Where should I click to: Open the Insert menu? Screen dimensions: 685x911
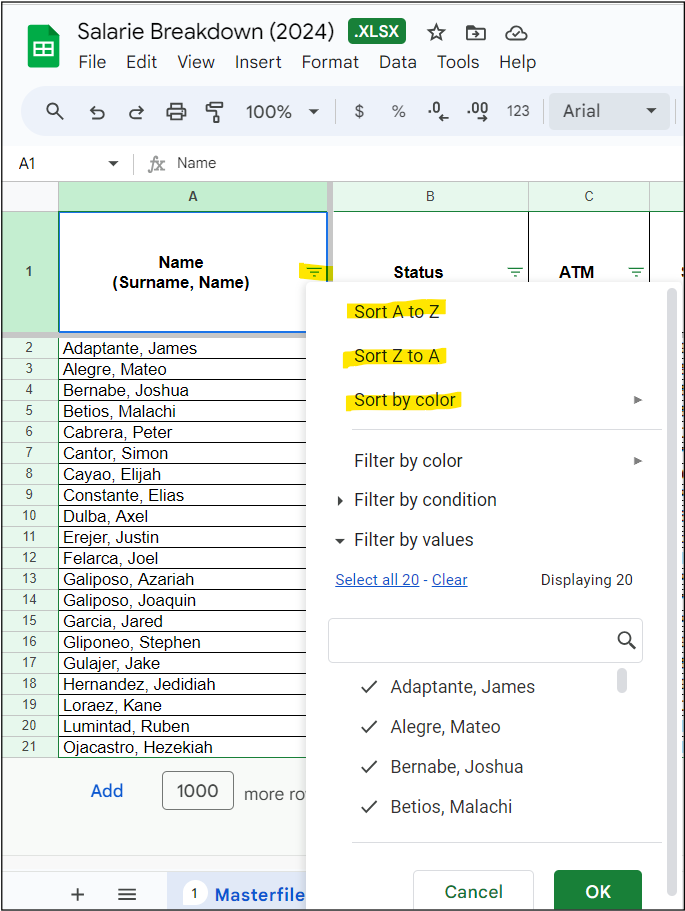258,62
